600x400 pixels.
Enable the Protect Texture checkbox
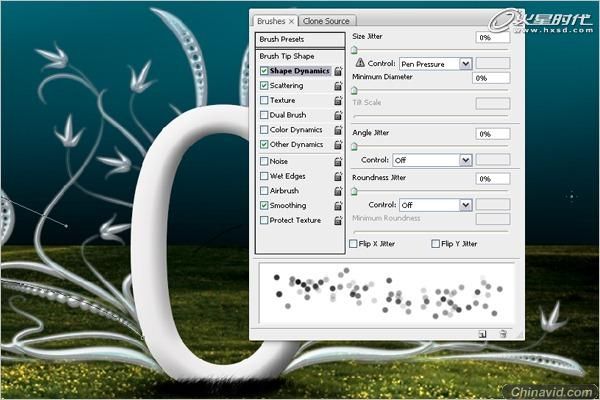coord(264,220)
